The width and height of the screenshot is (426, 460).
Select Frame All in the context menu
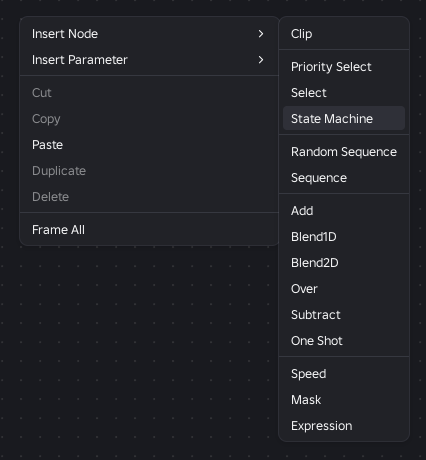pyautogui.click(x=149, y=230)
